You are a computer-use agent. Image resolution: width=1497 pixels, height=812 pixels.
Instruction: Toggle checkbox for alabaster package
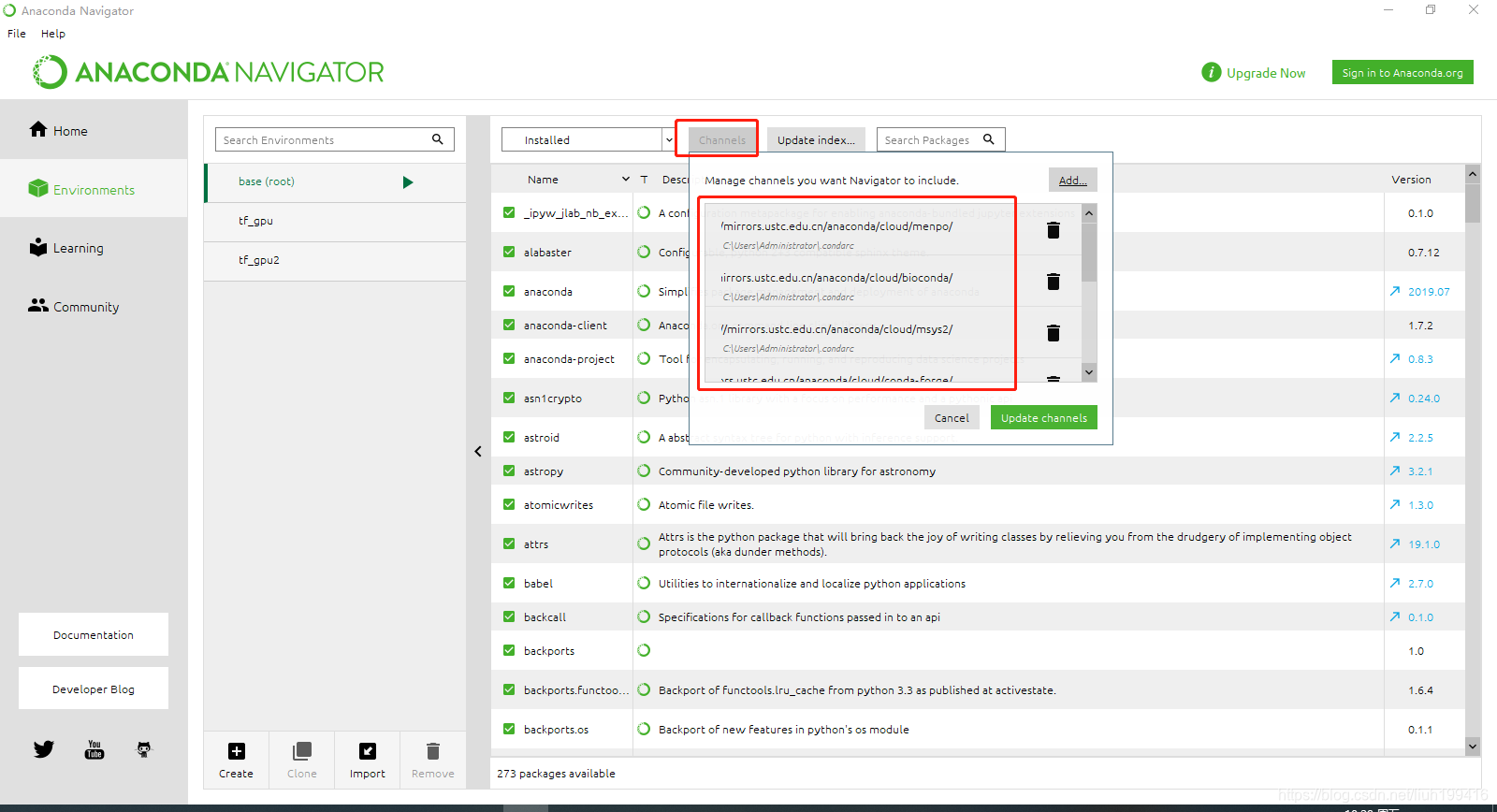509,252
